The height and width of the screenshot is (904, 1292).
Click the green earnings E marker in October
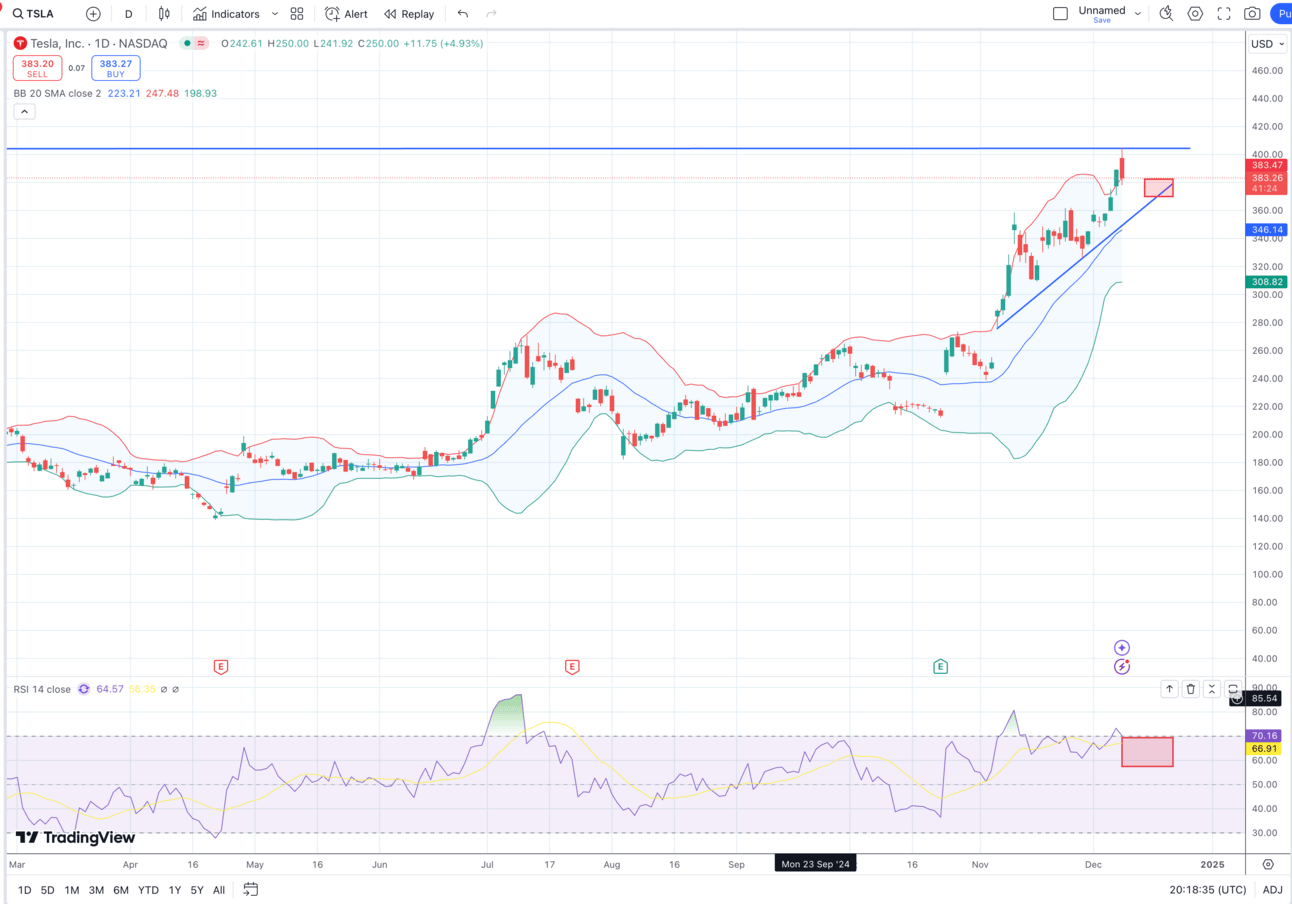click(x=940, y=667)
